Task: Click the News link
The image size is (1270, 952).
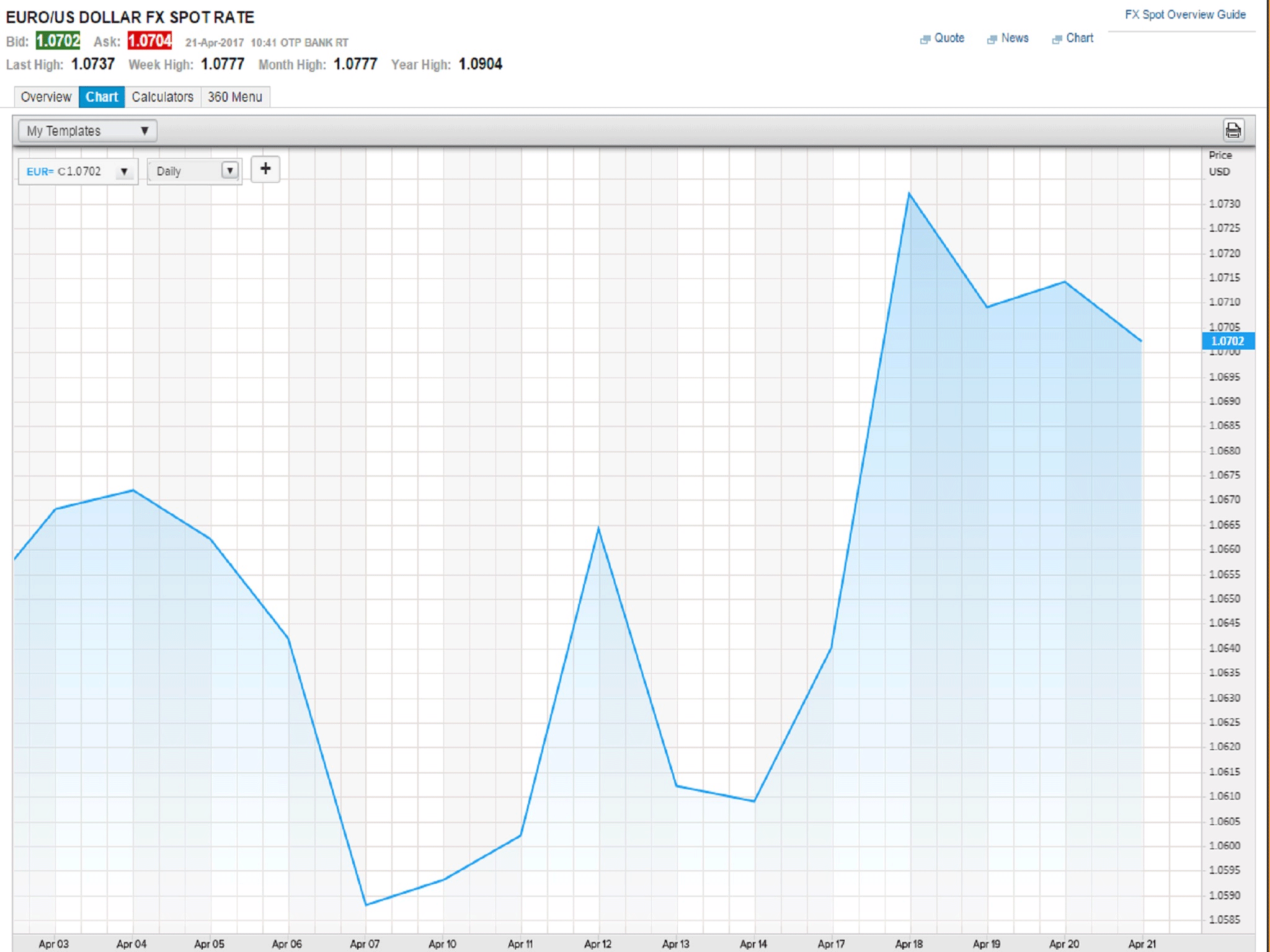Action: click(x=1015, y=38)
